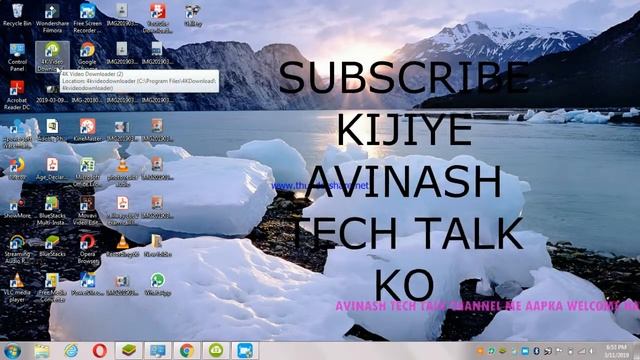Open the Free Screen Recorder shortcut
The width and height of the screenshot is (640, 360).
coord(87,18)
